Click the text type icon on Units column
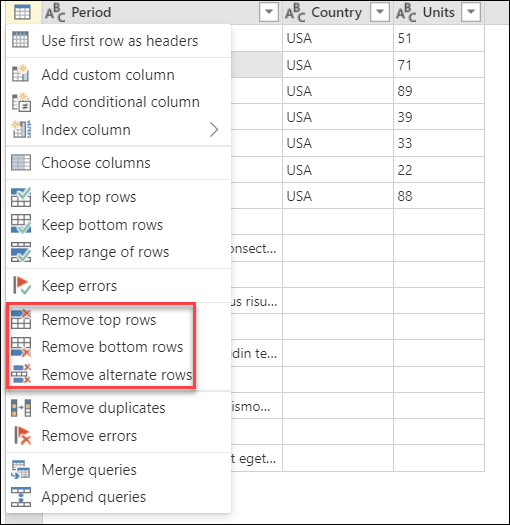This screenshot has width=510, height=525. (x=406, y=13)
